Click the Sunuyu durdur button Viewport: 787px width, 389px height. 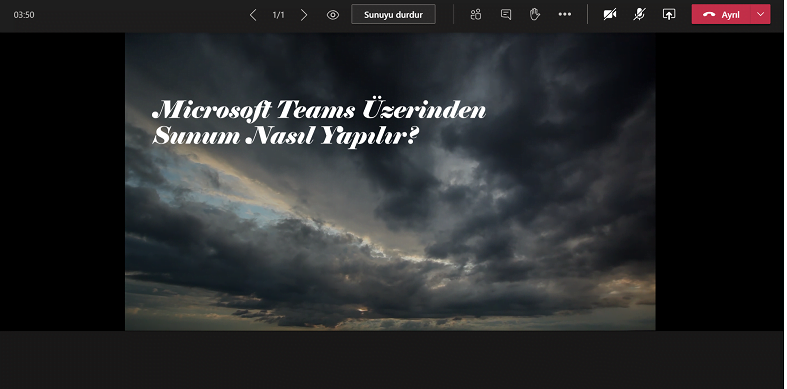point(393,15)
